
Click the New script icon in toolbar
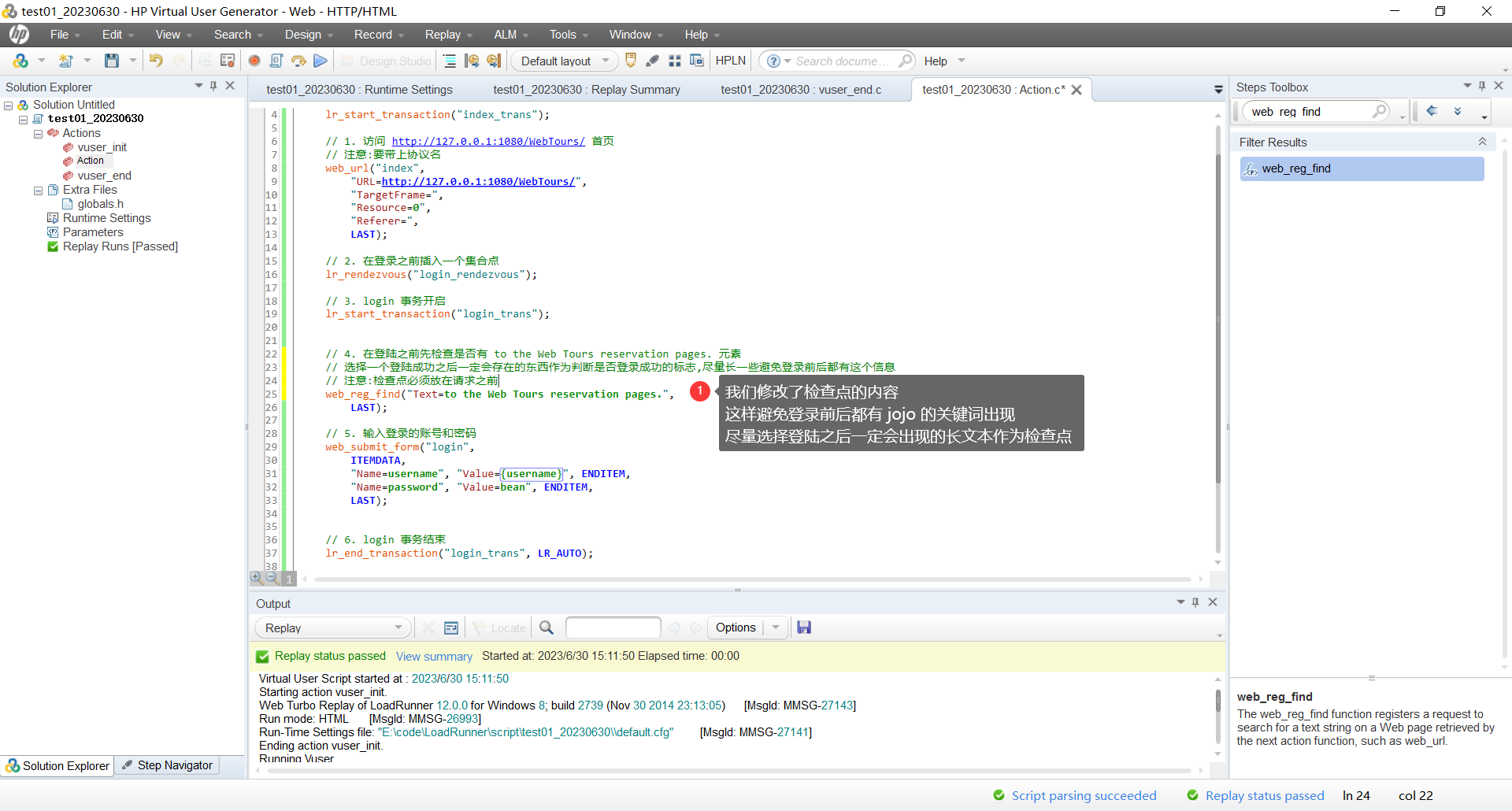click(x=66, y=61)
